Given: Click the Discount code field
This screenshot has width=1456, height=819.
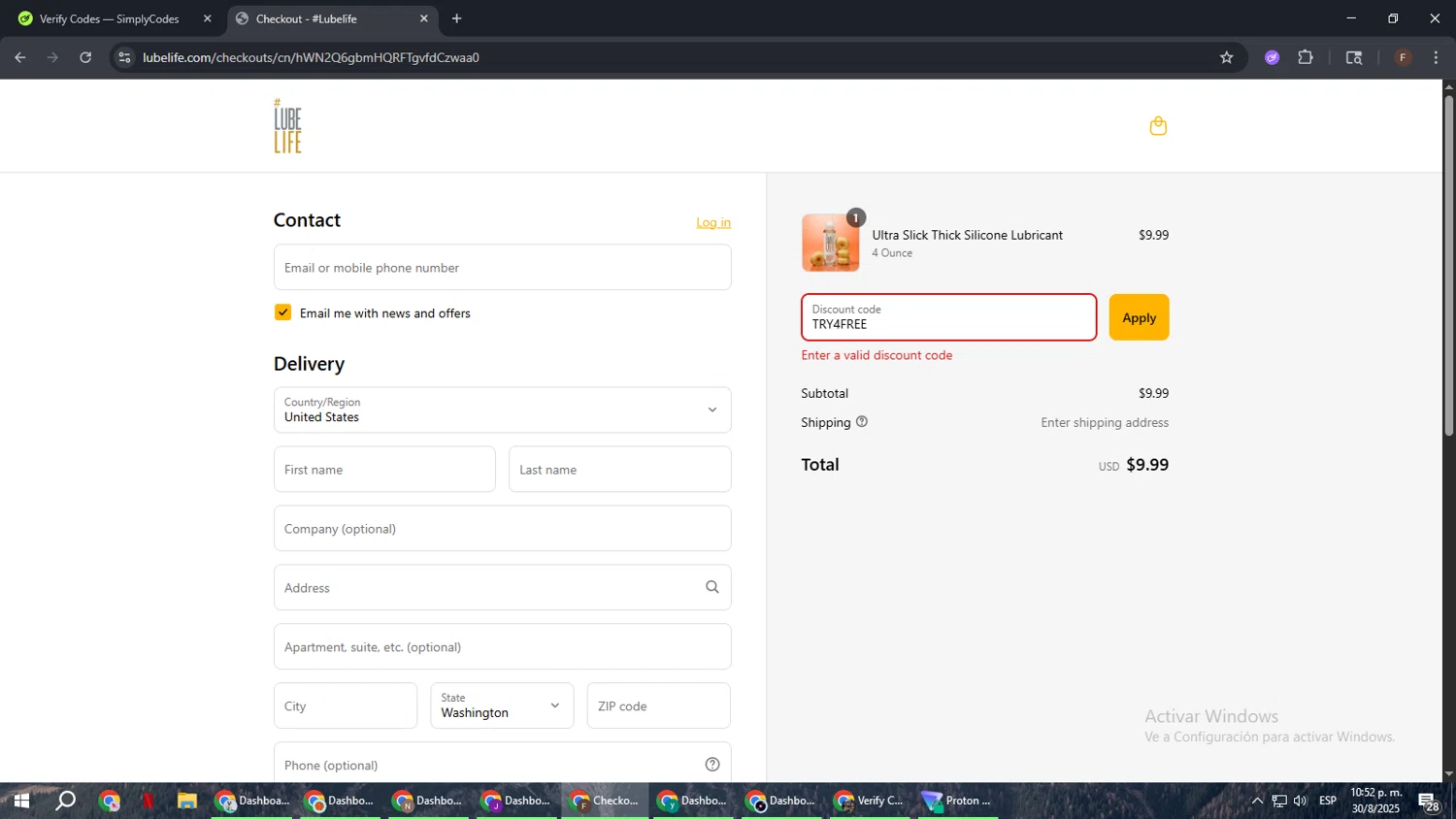Looking at the screenshot, I should coord(948,317).
